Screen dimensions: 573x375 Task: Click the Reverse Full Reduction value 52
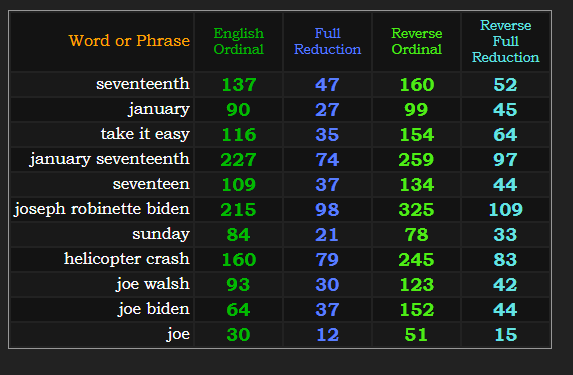(505, 85)
